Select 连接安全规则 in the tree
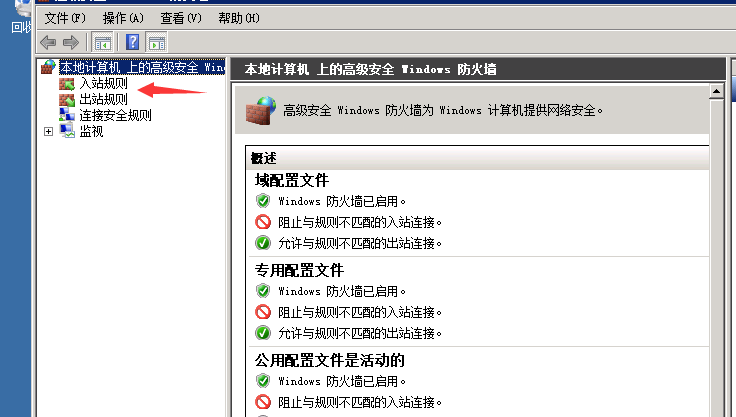Viewport: 736px width, 417px height. click(115, 116)
